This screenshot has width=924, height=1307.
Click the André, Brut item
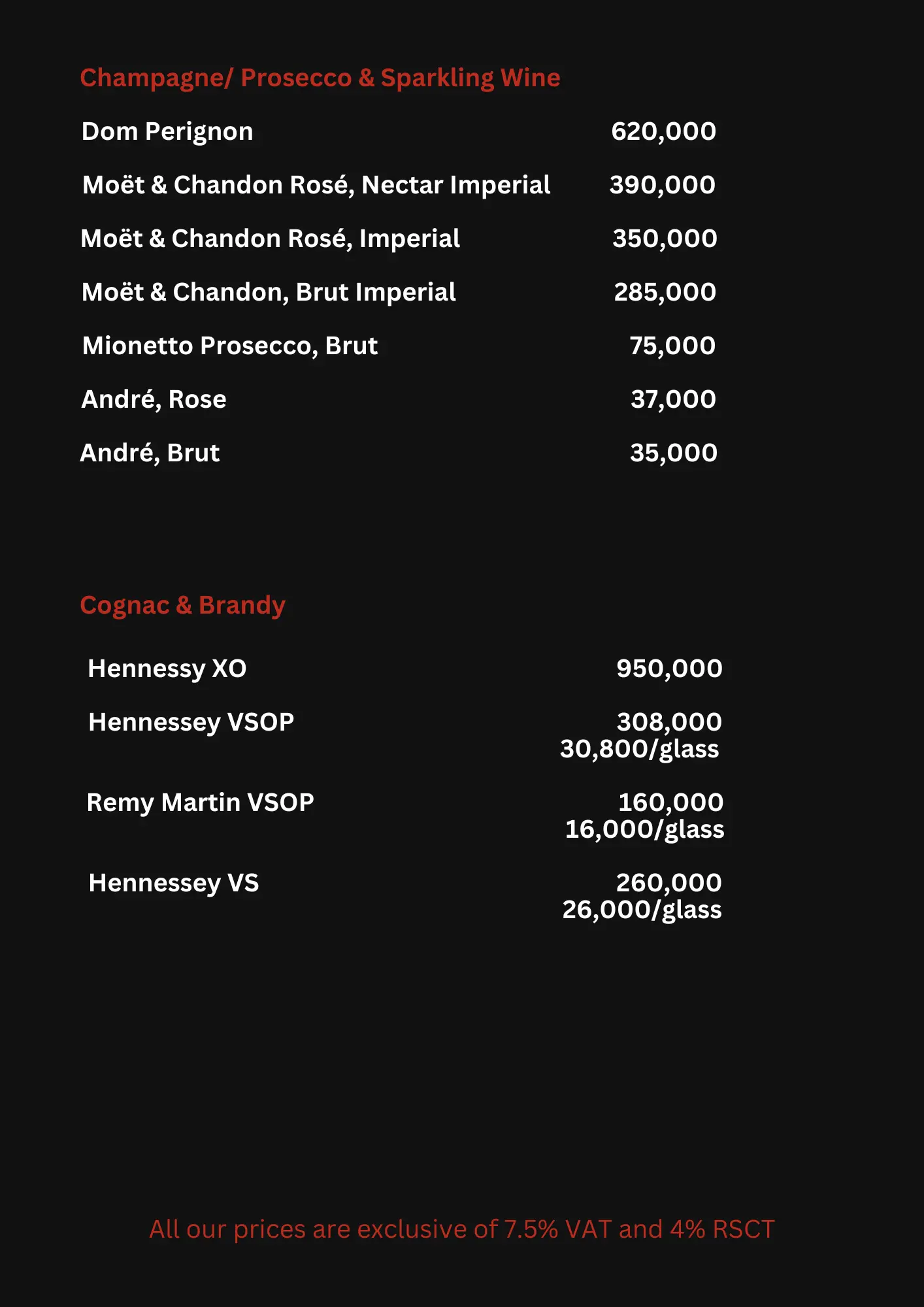[x=150, y=454]
